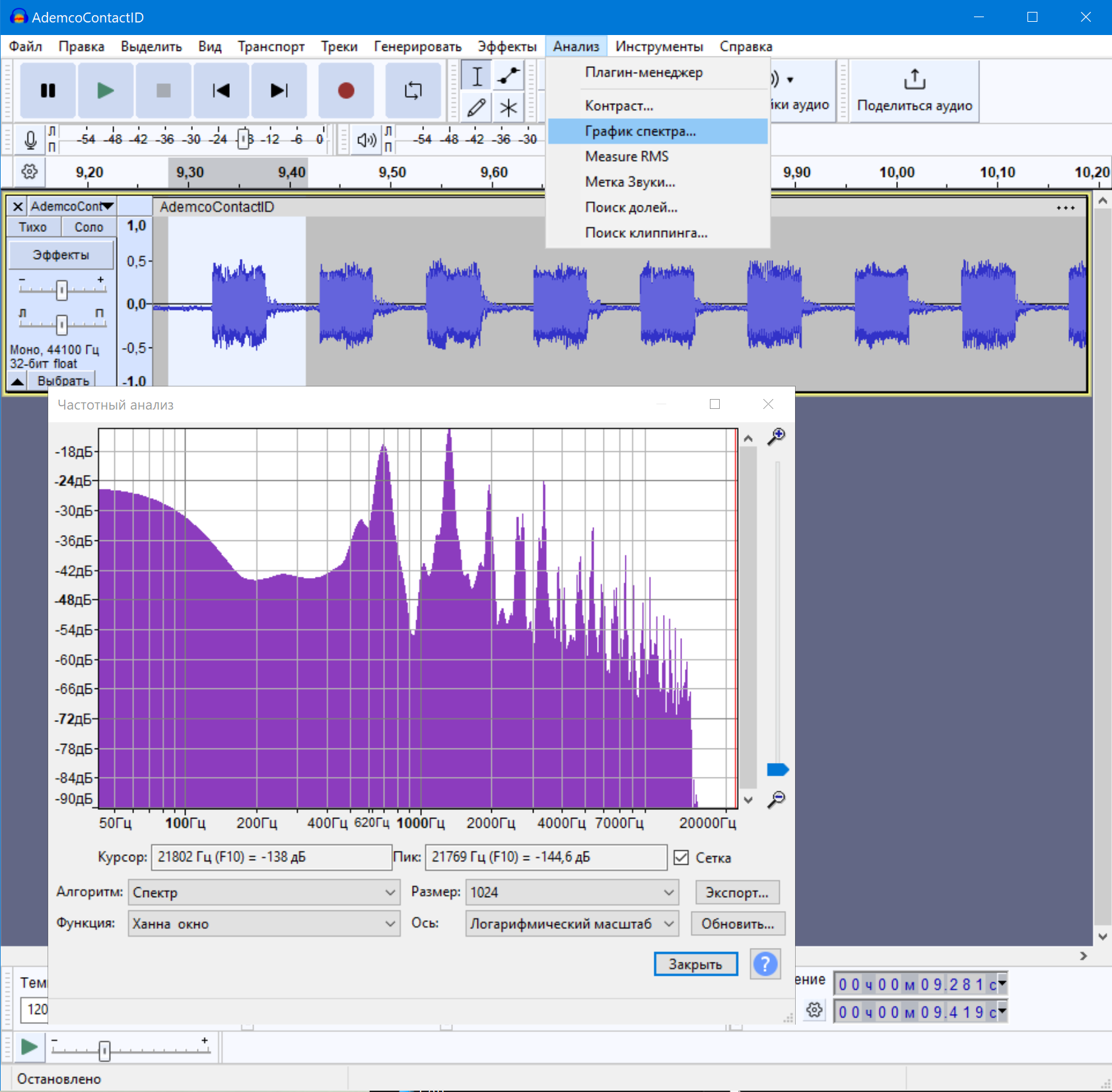Select the Multi-tool asterisk icon
1112x1092 pixels.
click(x=508, y=108)
